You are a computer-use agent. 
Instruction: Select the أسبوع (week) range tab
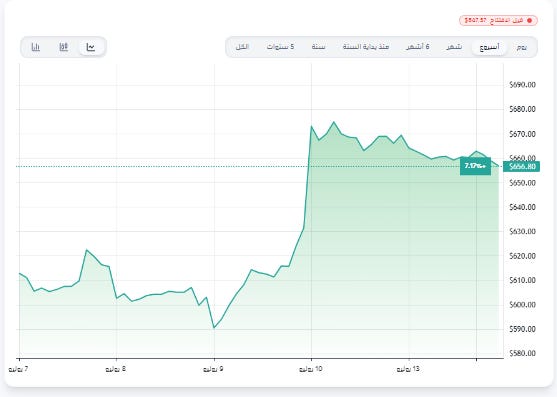point(489,47)
